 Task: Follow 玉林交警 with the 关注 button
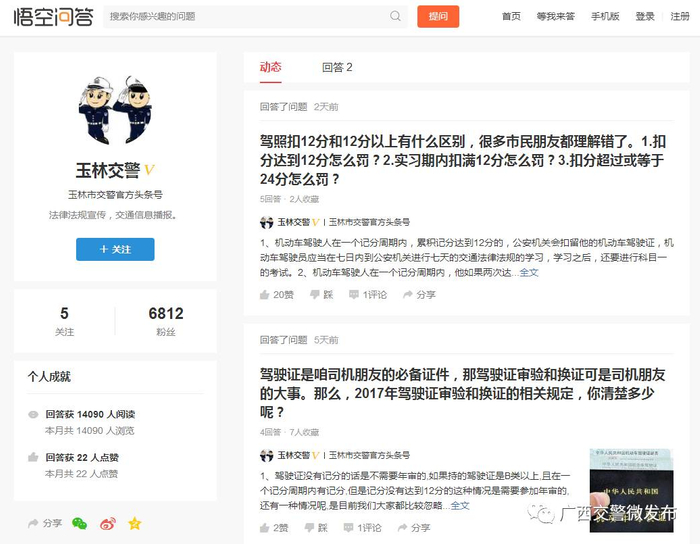pos(115,249)
